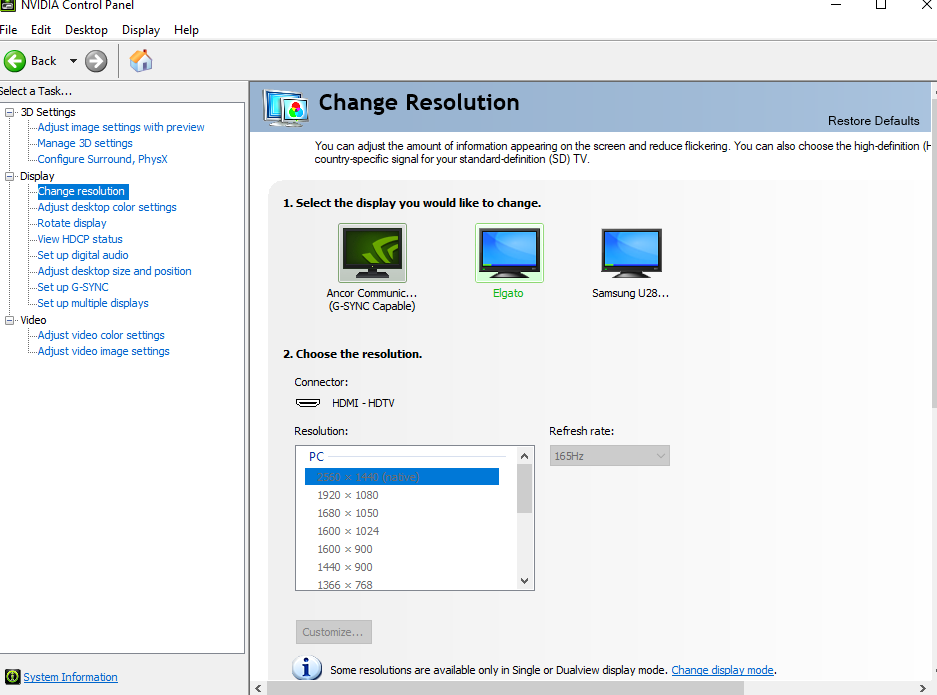Select Change resolution in task tree
Viewport: 937px width, 695px height.
(x=82, y=191)
